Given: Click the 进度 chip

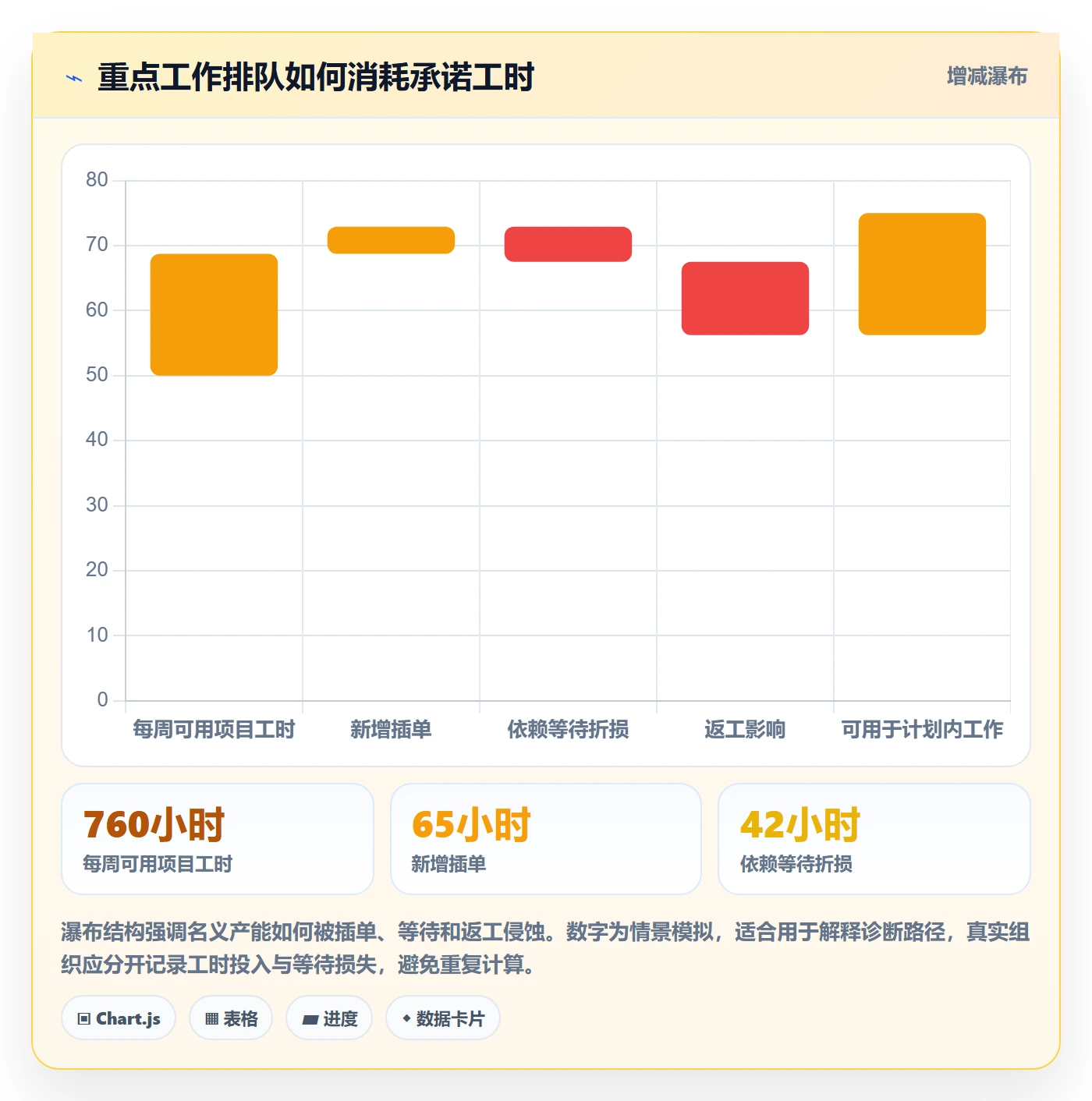Looking at the screenshot, I should (x=329, y=1018).
